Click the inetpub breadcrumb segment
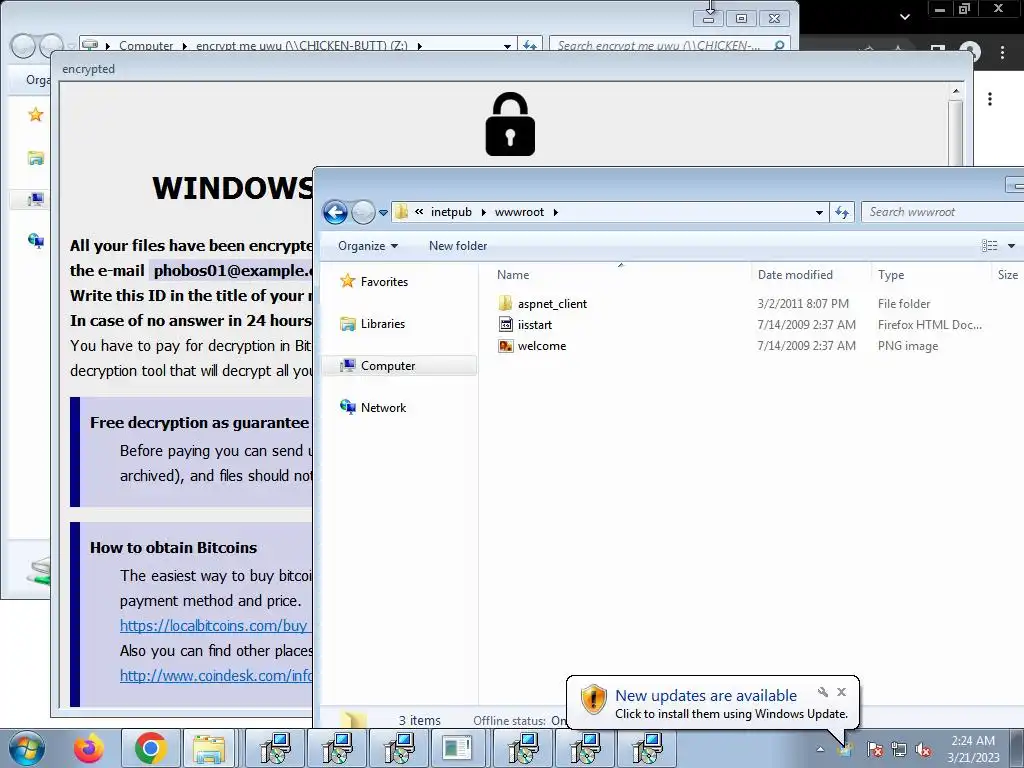The image size is (1024, 768). pyautogui.click(x=451, y=212)
